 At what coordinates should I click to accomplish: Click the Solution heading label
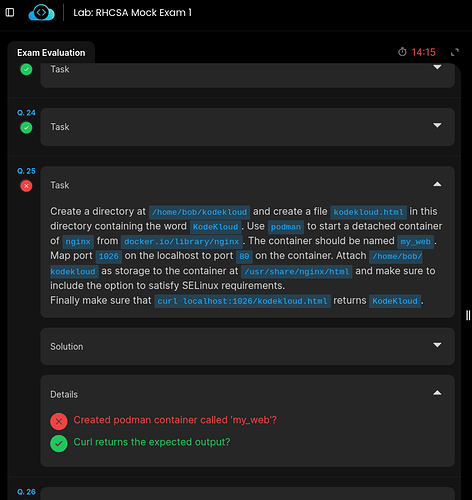coord(67,347)
